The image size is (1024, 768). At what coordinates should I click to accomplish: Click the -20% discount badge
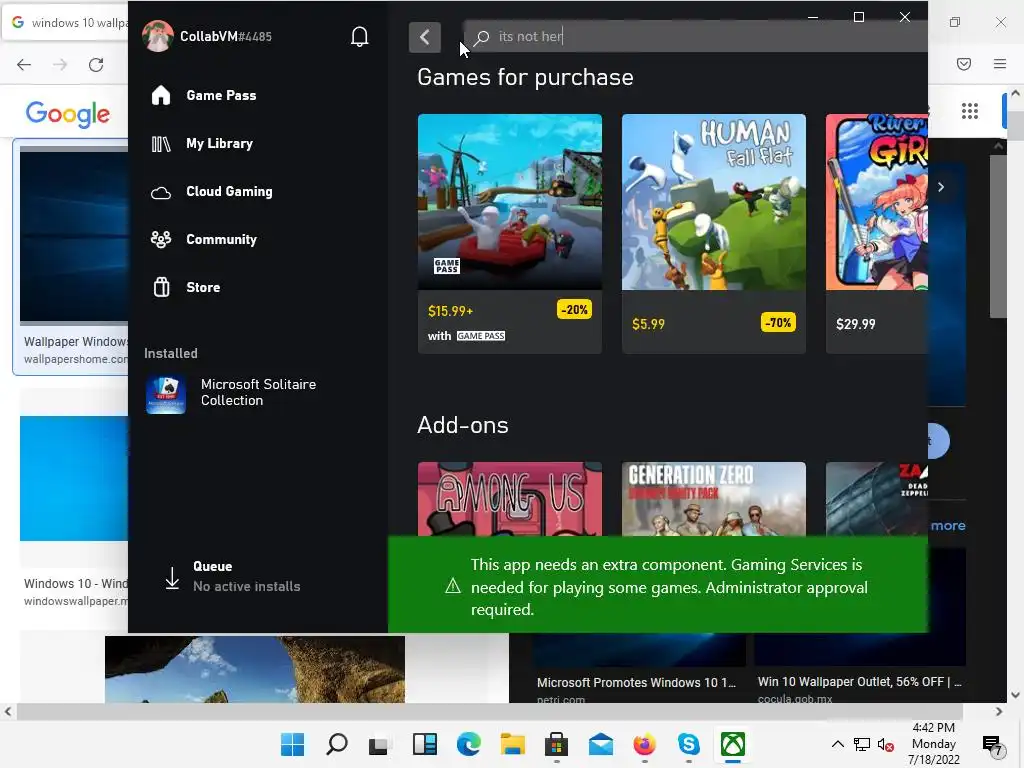click(574, 310)
